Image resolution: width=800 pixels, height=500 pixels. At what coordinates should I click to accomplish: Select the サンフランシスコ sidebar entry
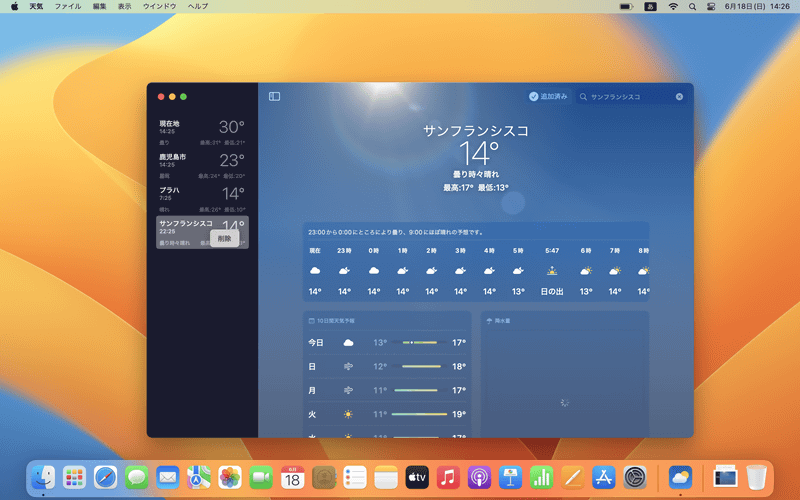[x=202, y=232]
